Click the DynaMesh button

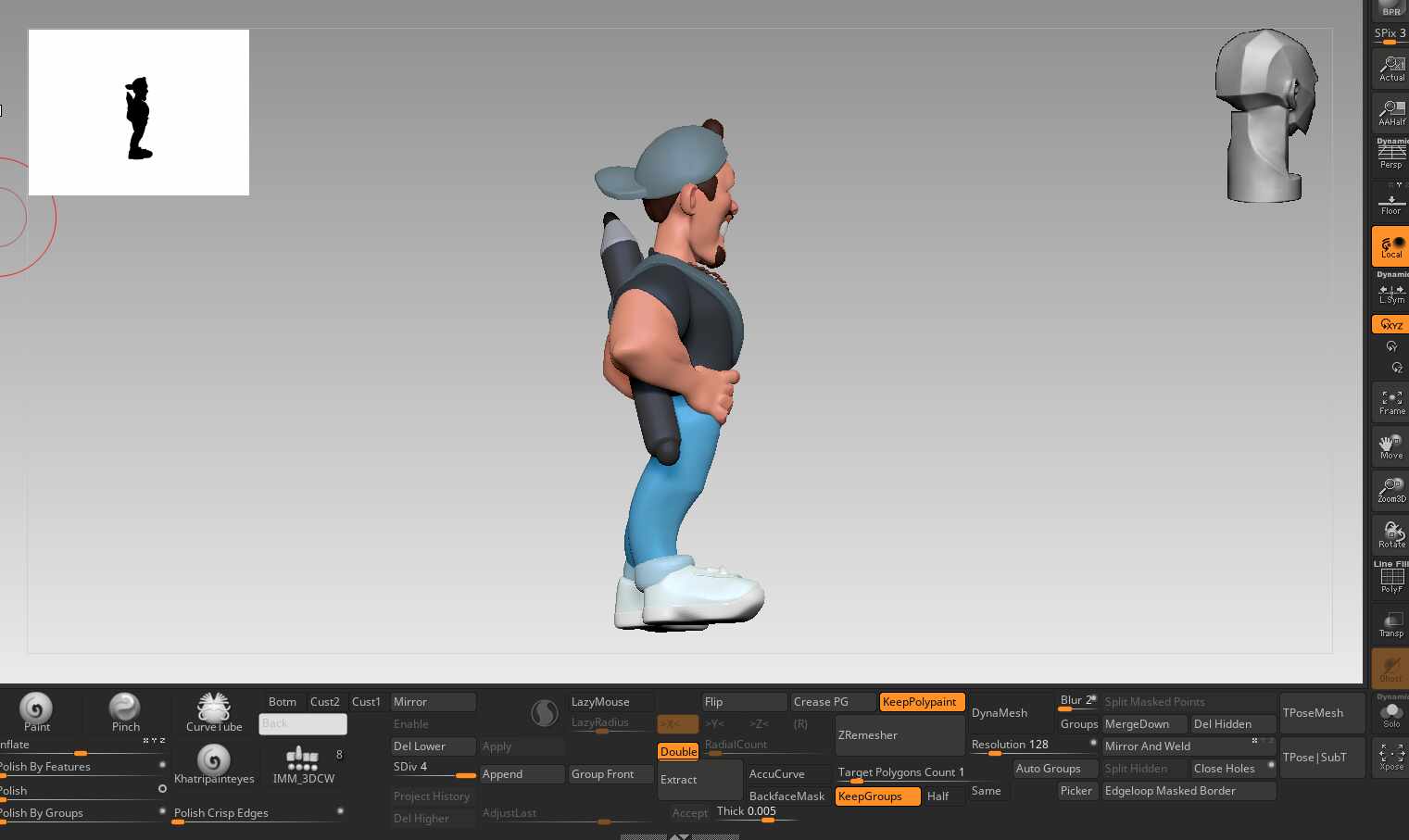click(x=1012, y=713)
